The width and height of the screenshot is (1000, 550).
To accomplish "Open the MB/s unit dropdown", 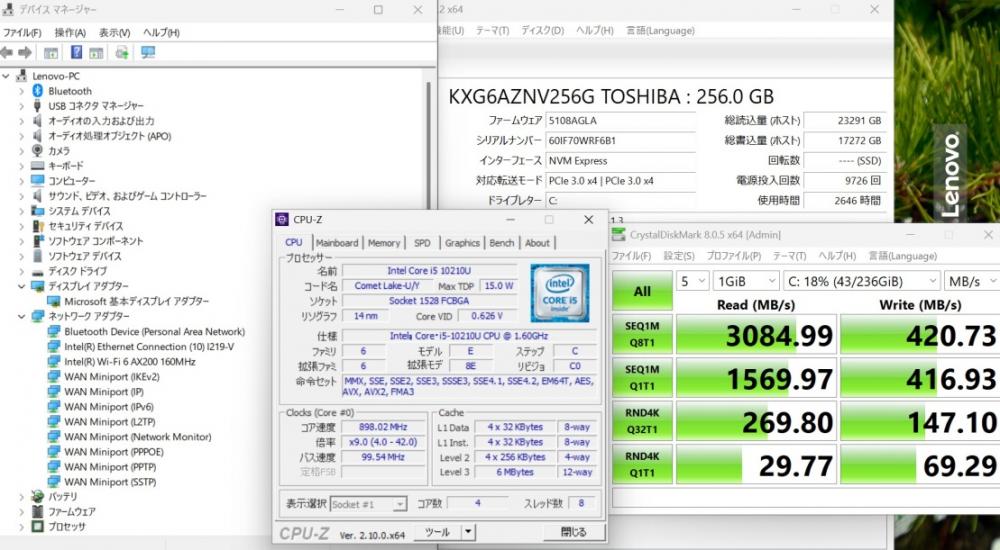I will coord(970,281).
